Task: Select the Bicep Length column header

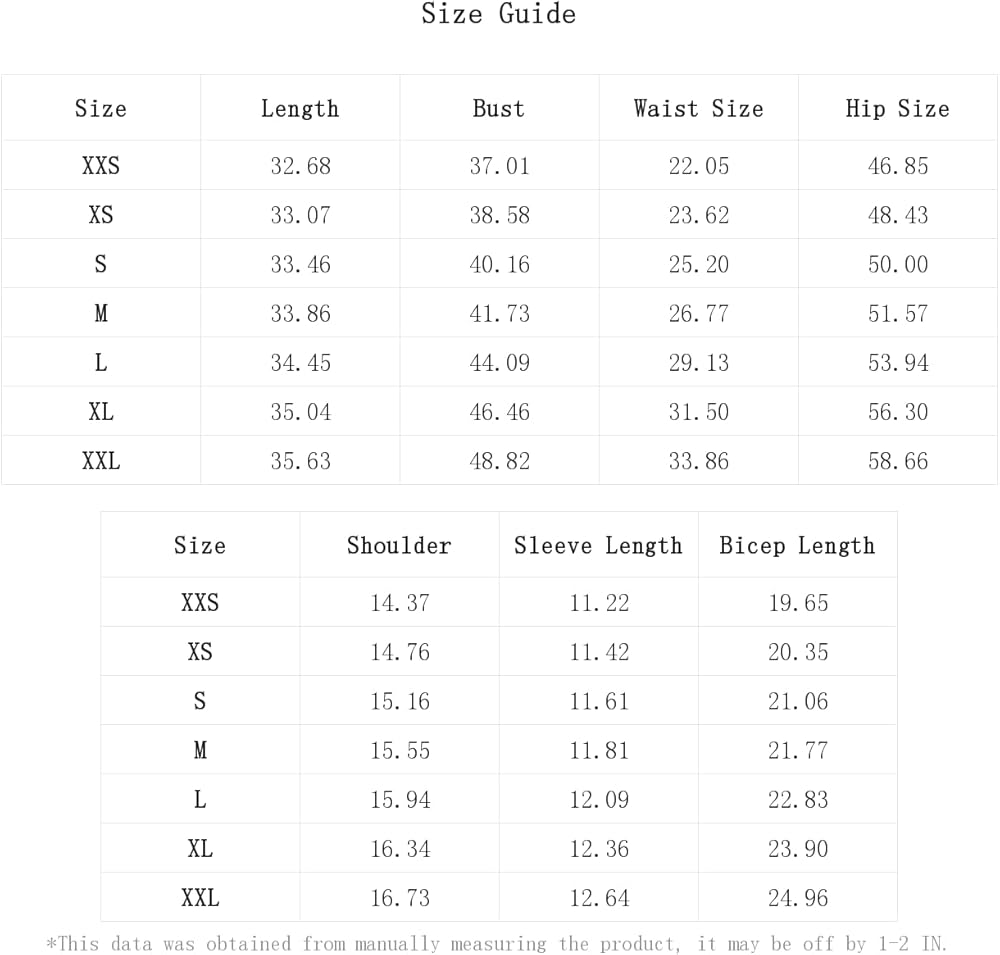Action: point(797,546)
